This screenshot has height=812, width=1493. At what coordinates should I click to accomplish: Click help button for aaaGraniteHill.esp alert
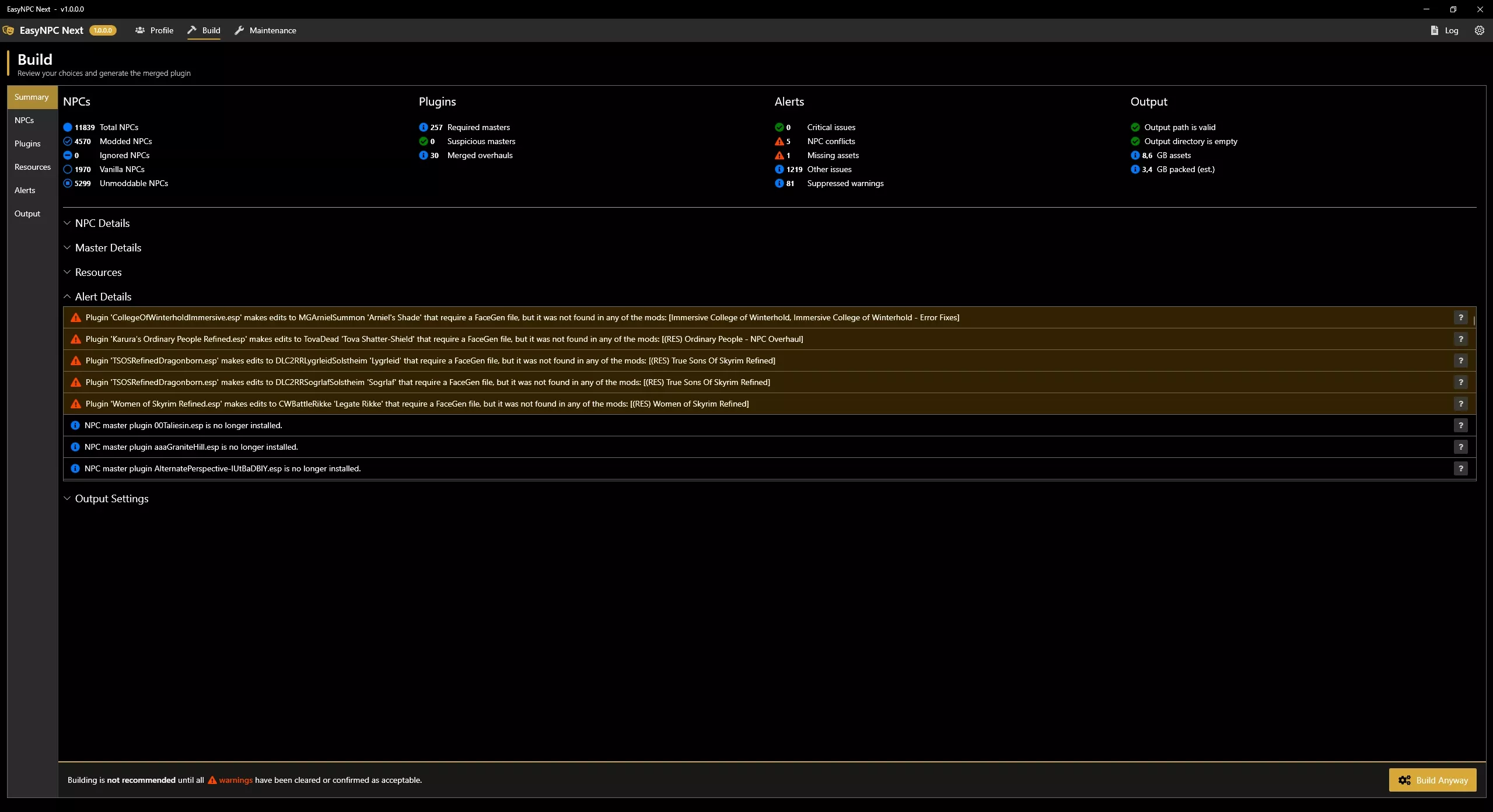(1460, 447)
